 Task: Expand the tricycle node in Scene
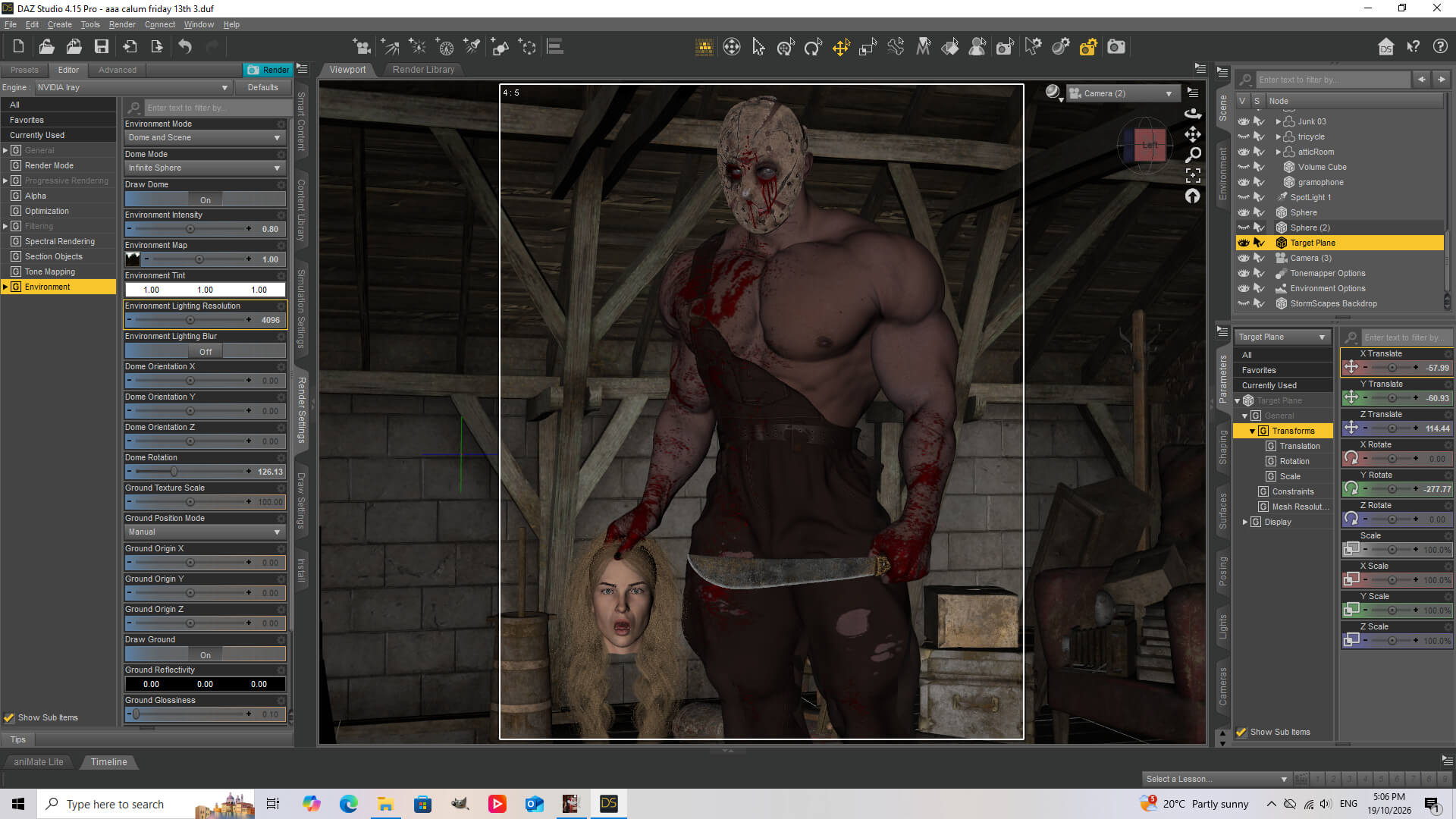click(1279, 136)
